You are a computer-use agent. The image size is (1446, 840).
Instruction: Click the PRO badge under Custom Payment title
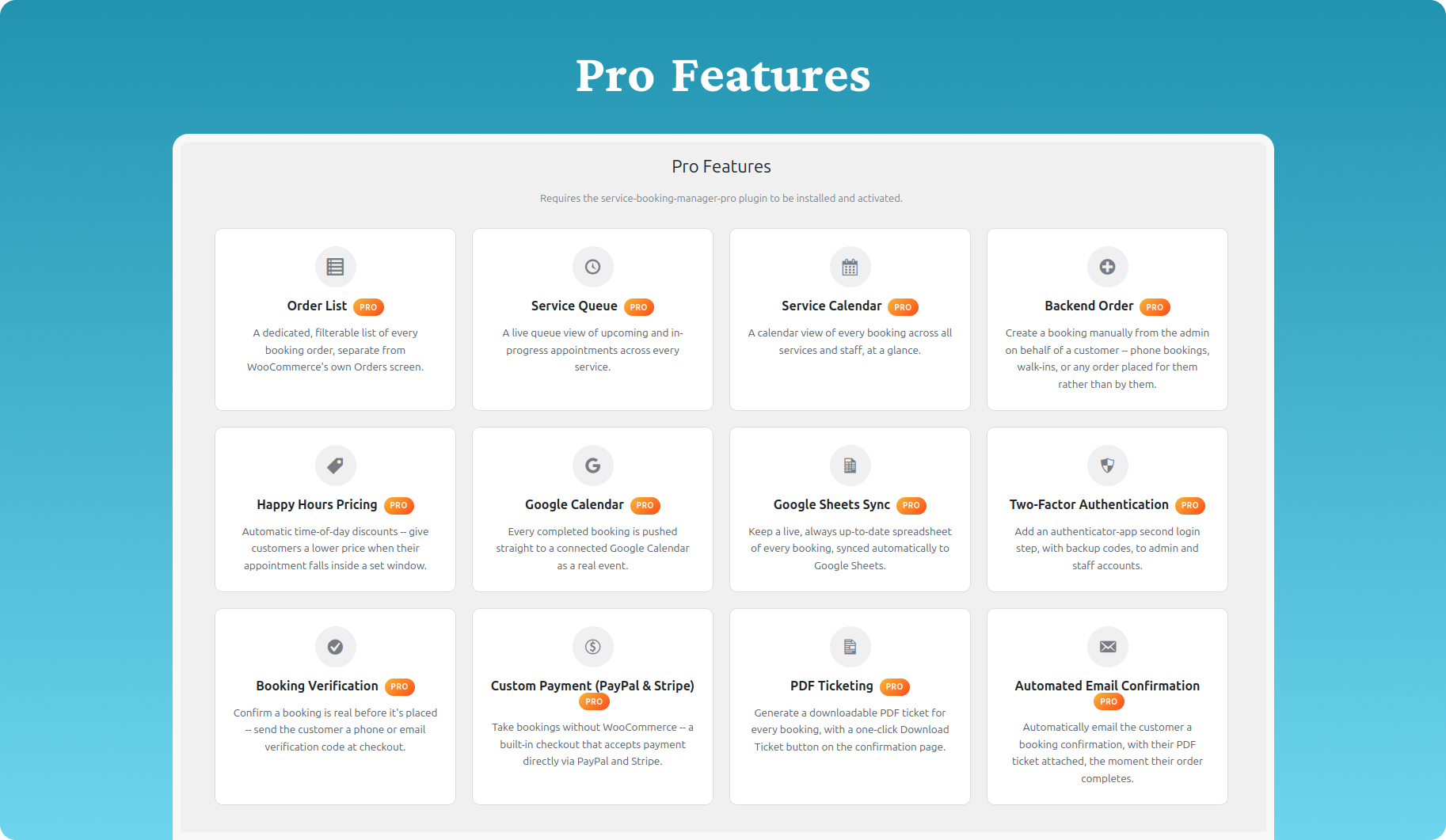point(594,701)
